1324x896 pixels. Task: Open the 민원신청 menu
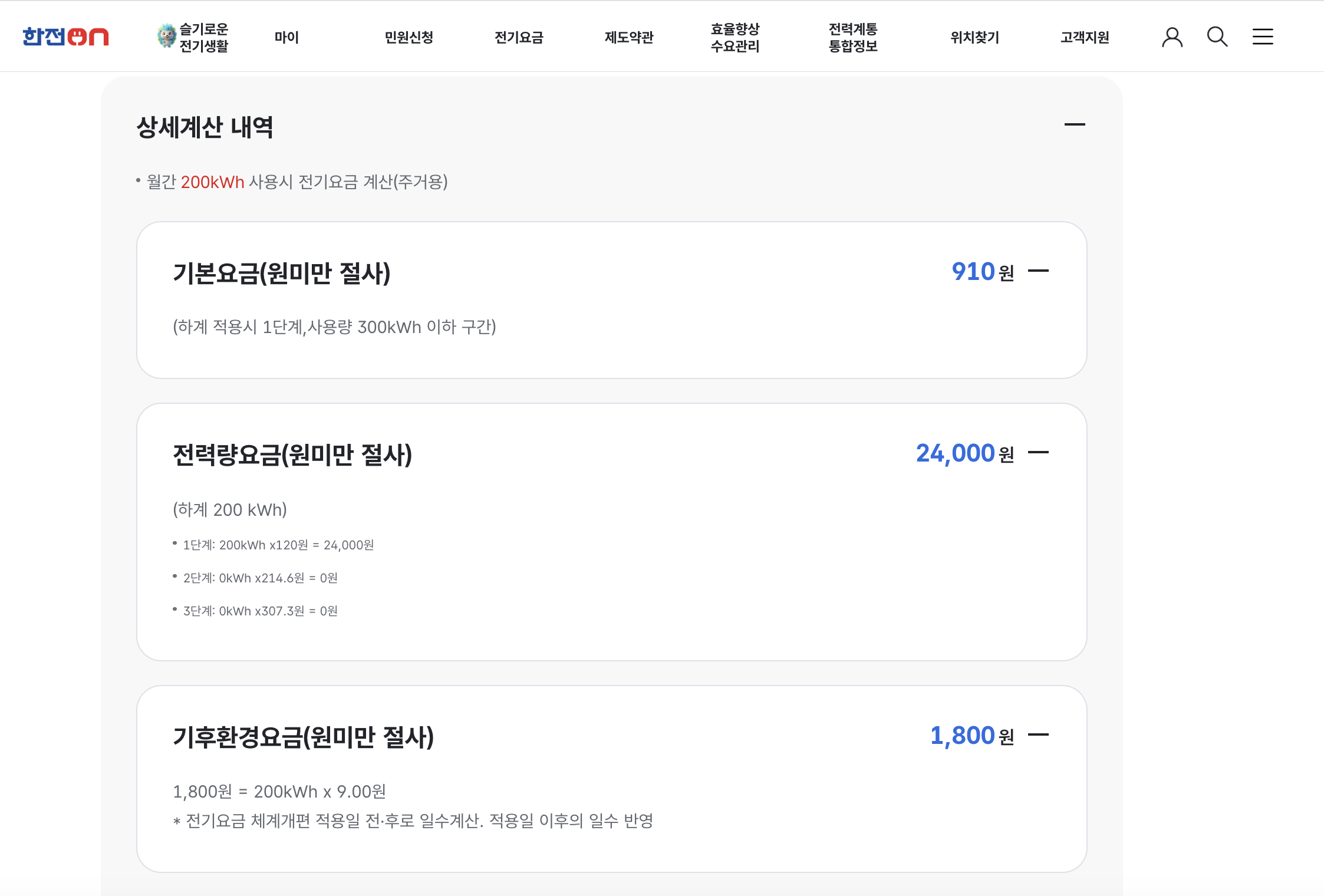409,38
